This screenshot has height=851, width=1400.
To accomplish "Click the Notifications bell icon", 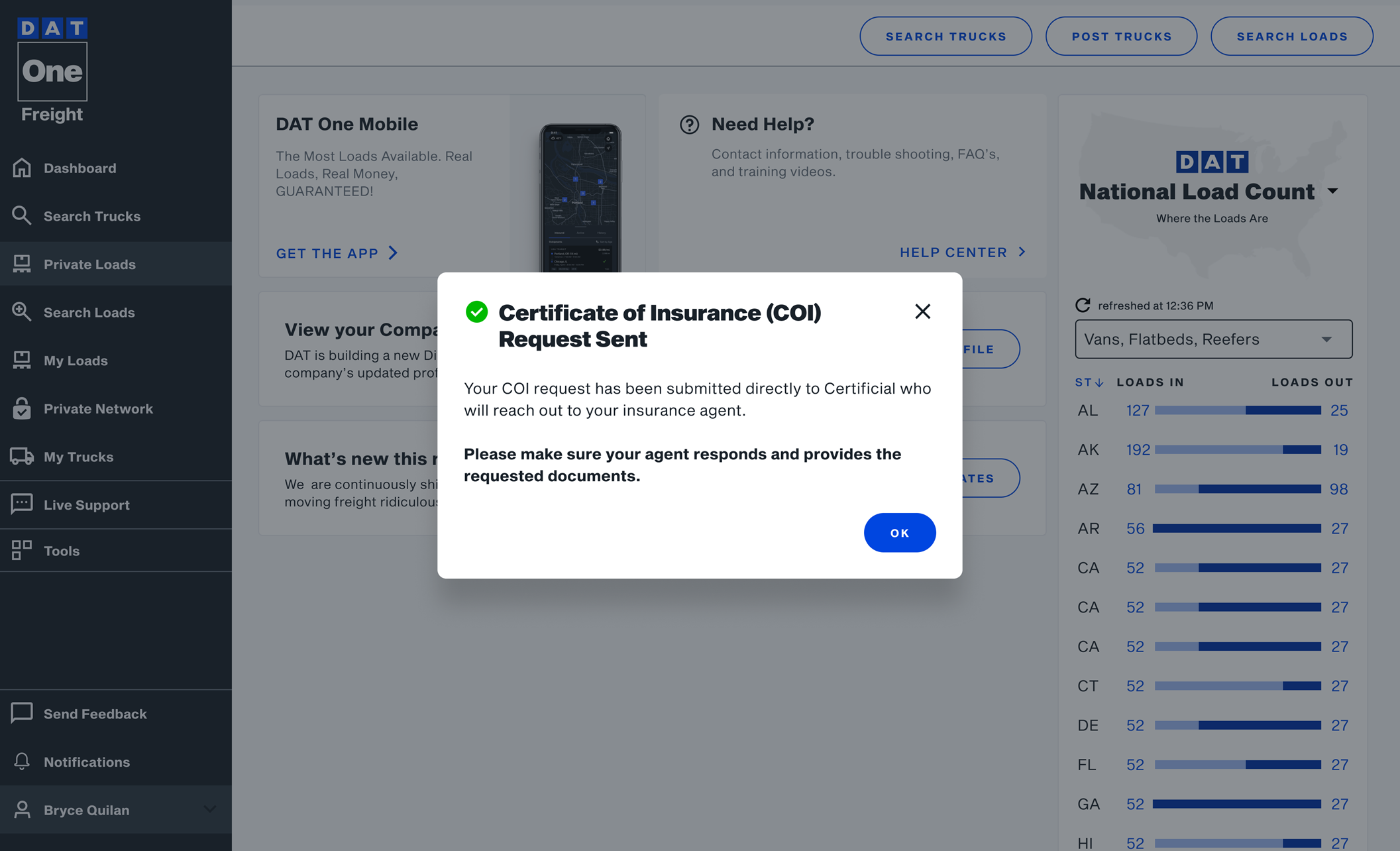I will (x=22, y=762).
